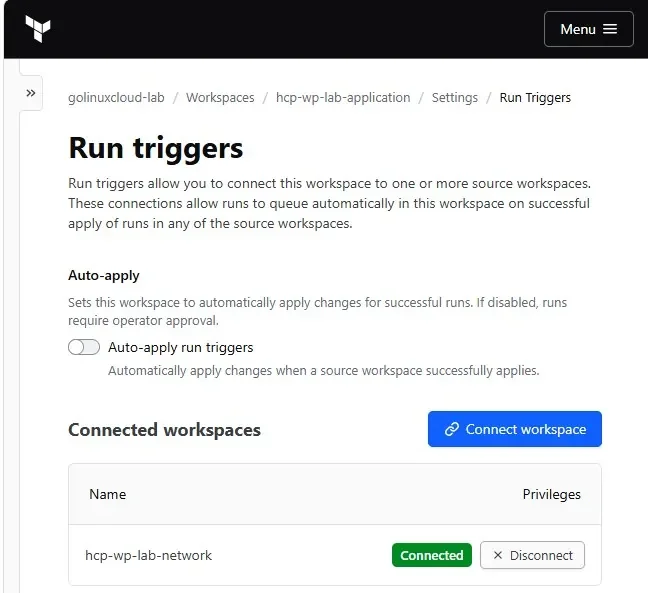Click the Auto-apply section heading
Viewport: 648px width, 593px height.
tap(104, 276)
